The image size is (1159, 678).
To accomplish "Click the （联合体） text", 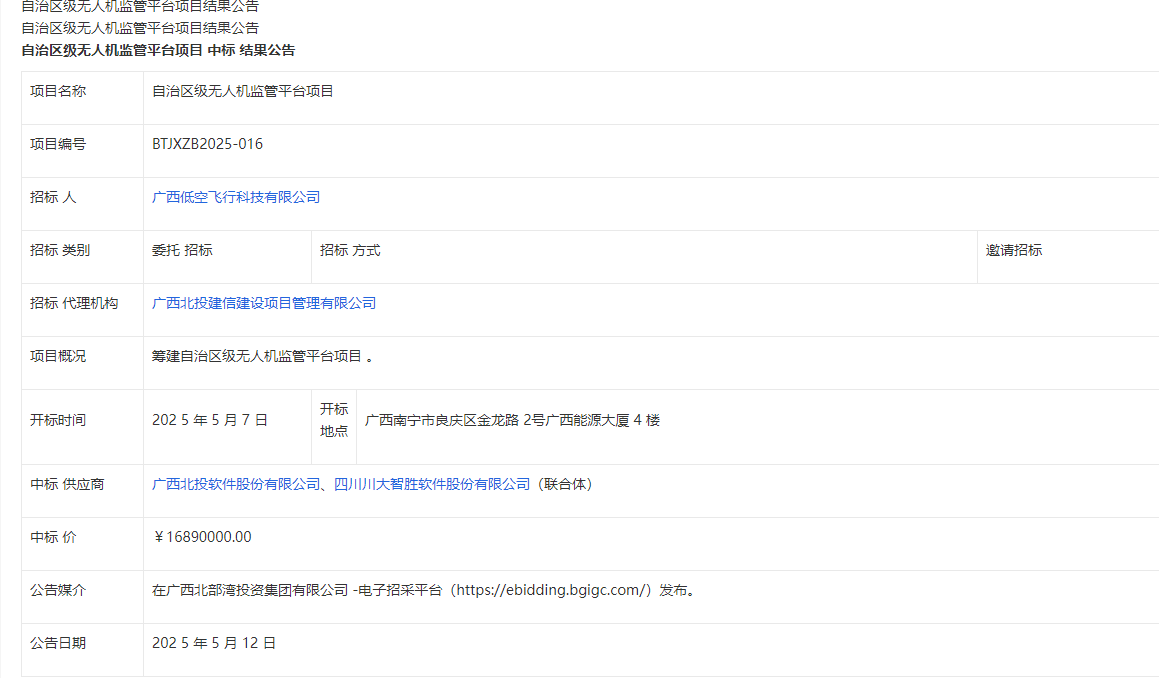I will click(x=565, y=484).
